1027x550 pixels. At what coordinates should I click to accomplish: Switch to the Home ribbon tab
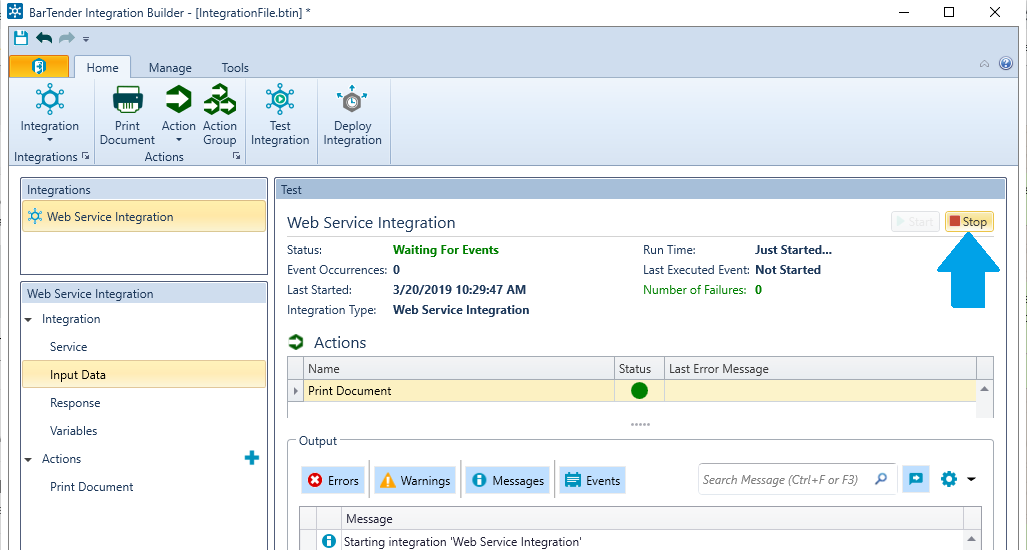point(102,67)
